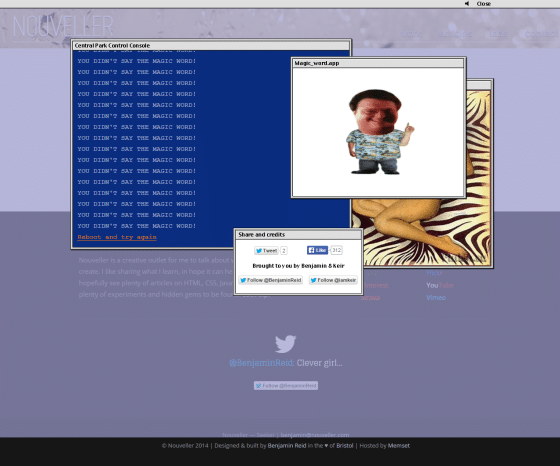
Task: Click the Magic_word.app title bar
Action: (x=378, y=63)
